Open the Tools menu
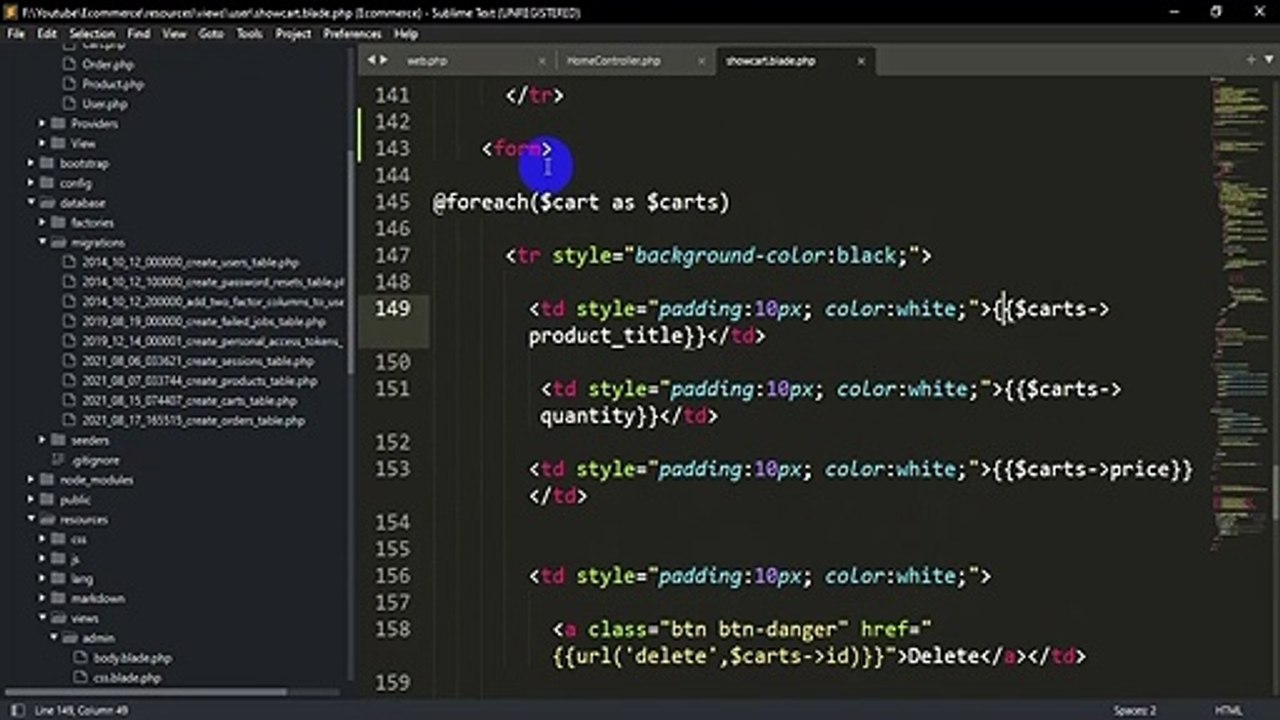Image resolution: width=1280 pixels, height=720 pixels. point(249,34)
